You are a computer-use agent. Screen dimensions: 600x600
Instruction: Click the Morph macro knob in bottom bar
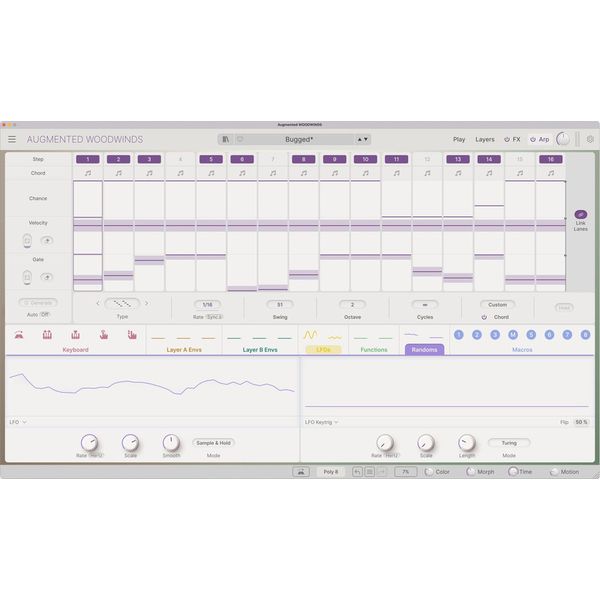pyautogui.click(x=470, y=472)
